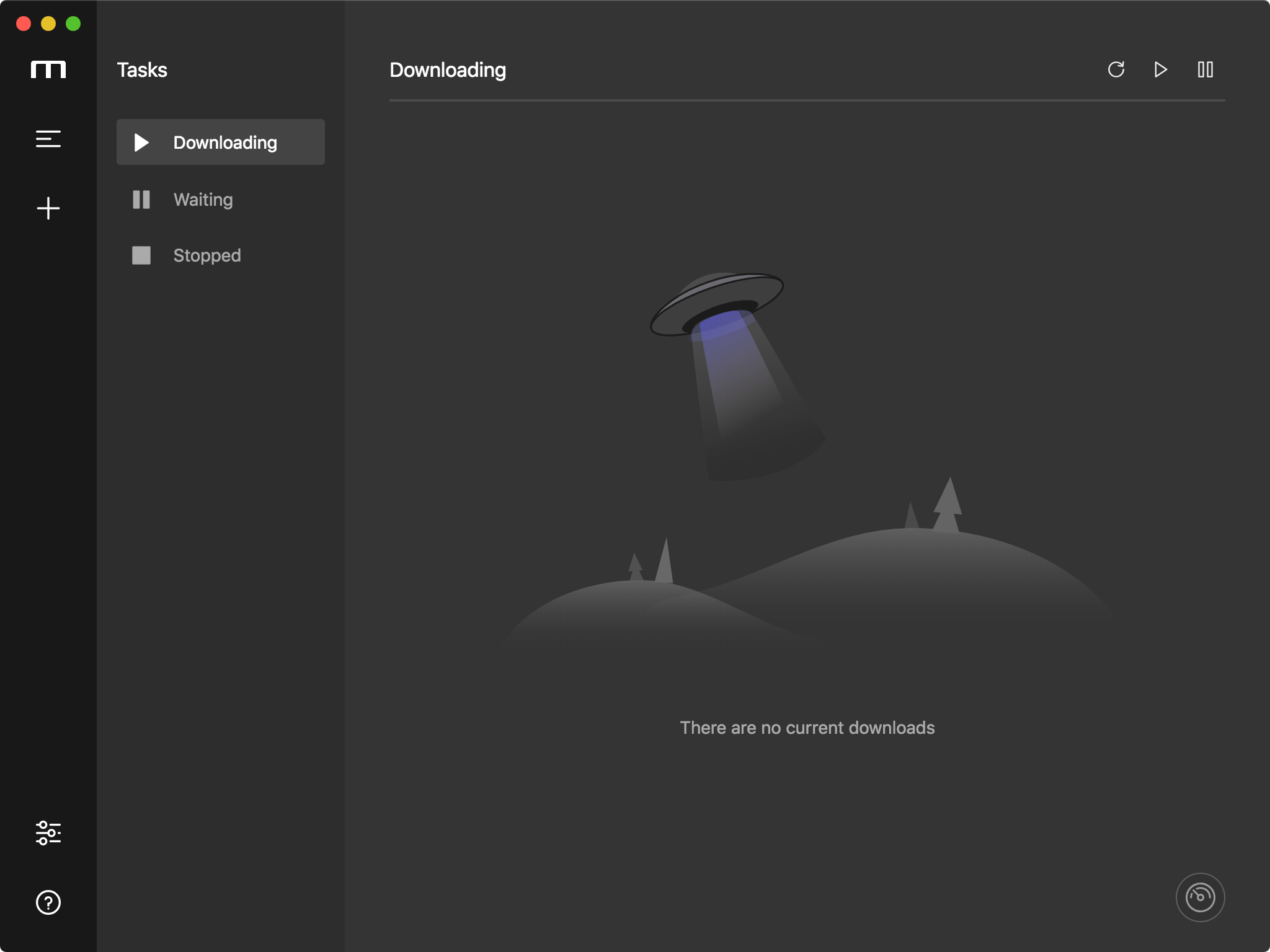Click the Downloading page heading
This screenshot has height=952, width=1270.
448,70
